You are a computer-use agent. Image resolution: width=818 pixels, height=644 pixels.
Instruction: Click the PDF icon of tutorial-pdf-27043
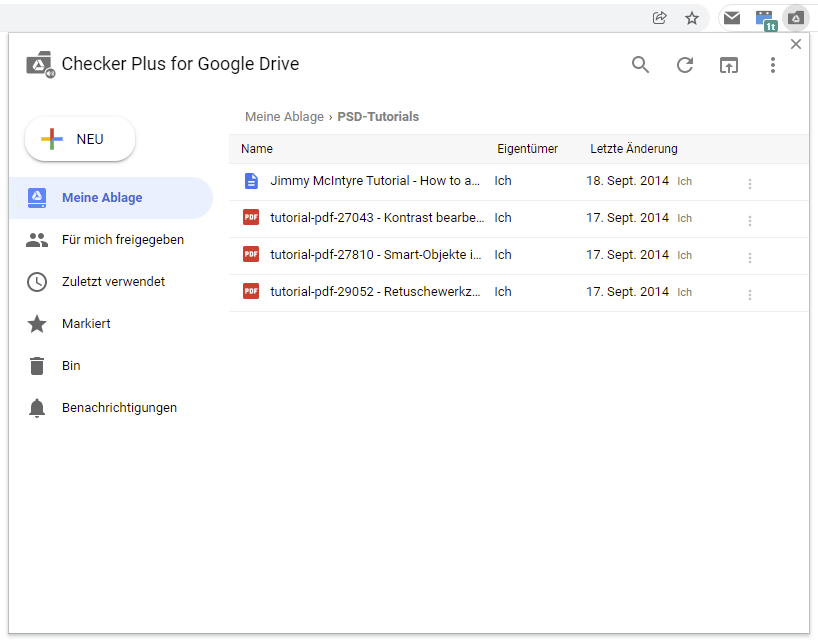click(251, 217)
